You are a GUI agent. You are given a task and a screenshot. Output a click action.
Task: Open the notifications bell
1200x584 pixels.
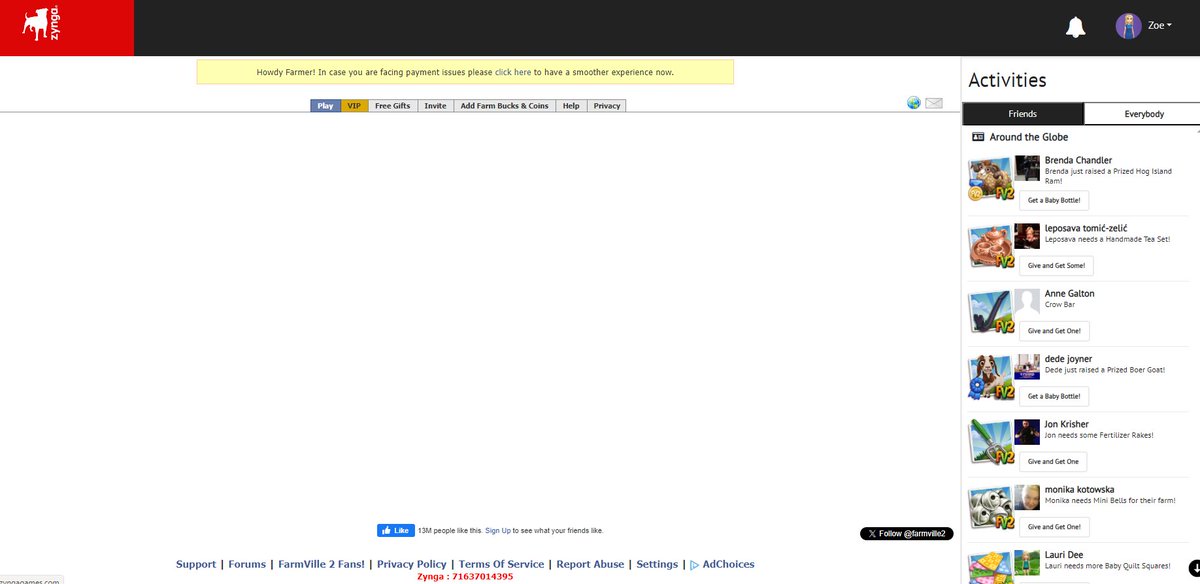click(x=1076, y=27)
